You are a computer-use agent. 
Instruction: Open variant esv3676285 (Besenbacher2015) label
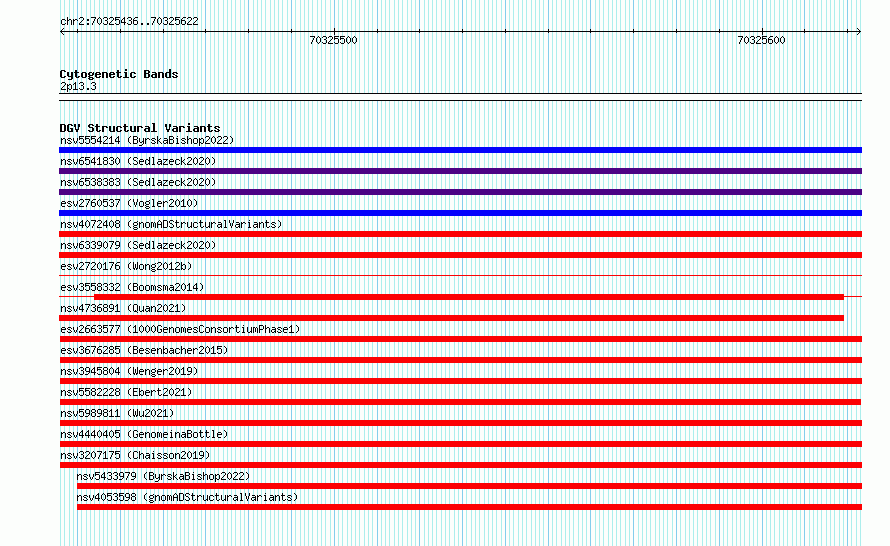coord(144,350)
